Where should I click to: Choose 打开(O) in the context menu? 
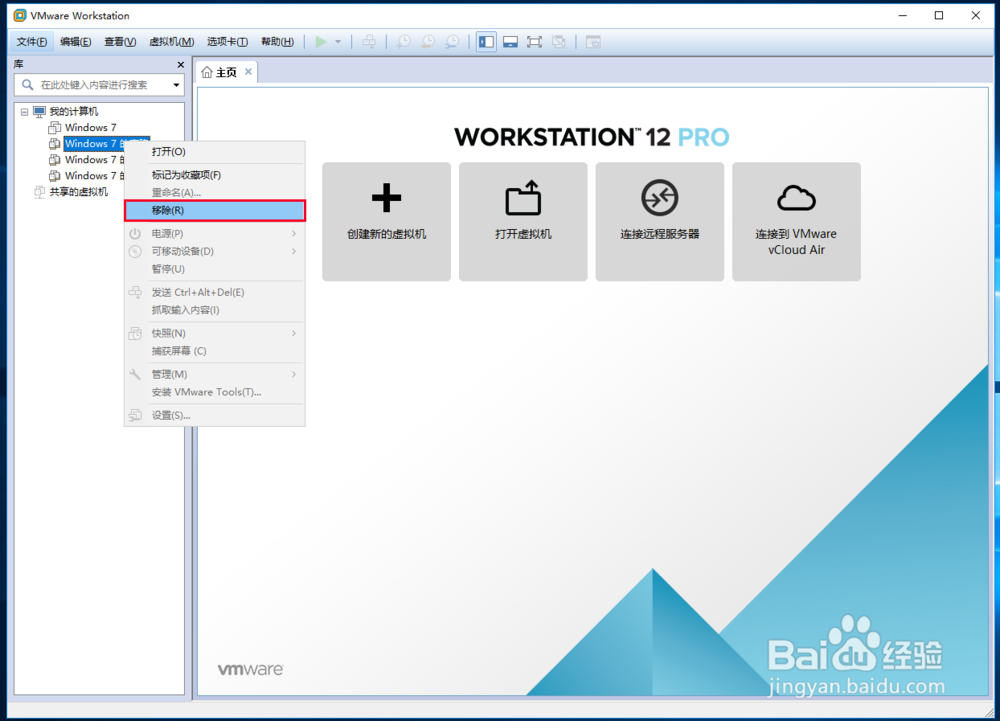(214, 152)
